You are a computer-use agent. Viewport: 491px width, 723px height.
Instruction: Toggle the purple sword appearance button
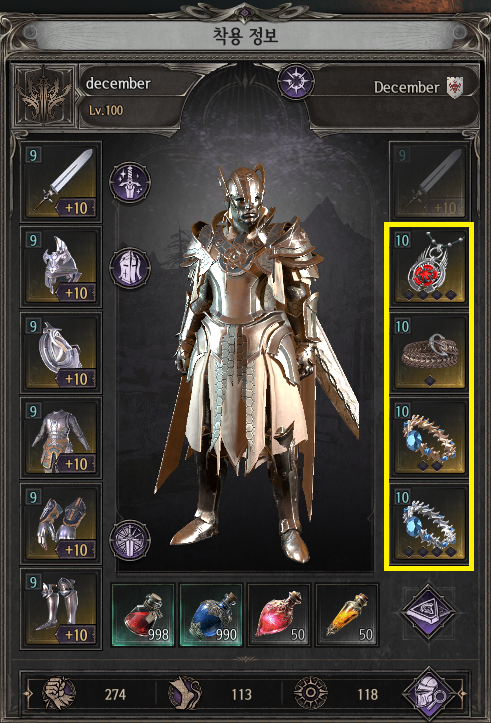click(x=130, y=183)
